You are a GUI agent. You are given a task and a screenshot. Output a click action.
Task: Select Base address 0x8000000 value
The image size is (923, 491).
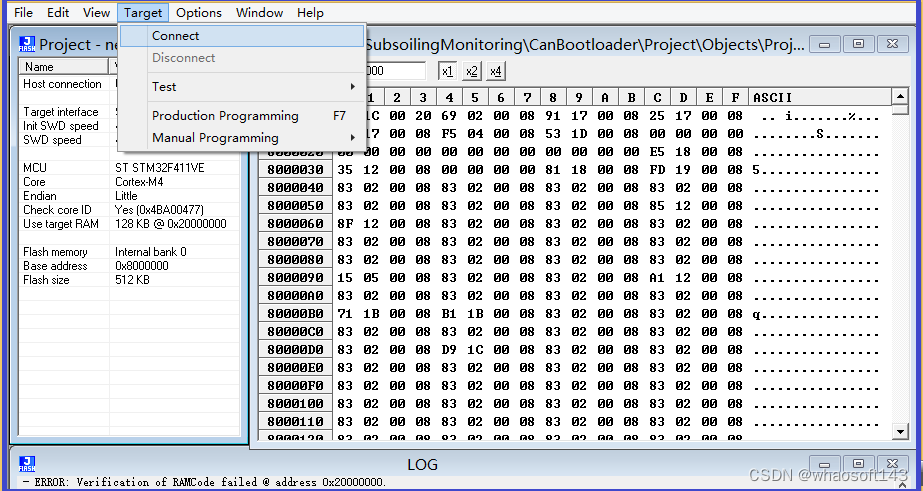(x=142, y=266)
